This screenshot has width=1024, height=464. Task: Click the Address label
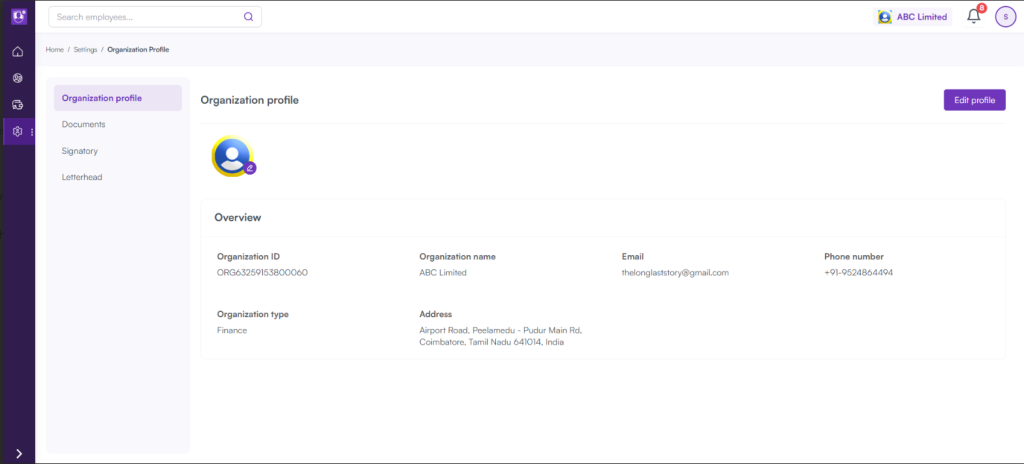[436, 314]
